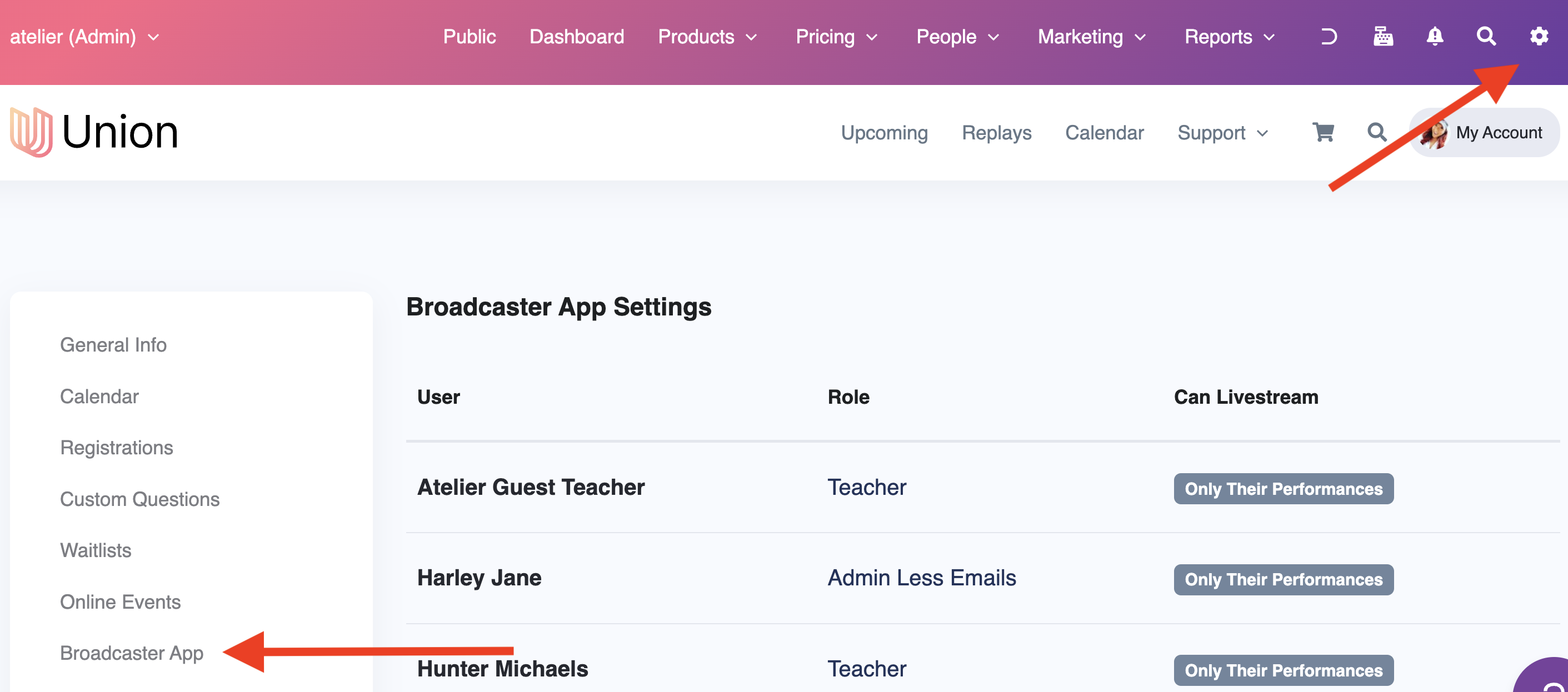1568x692 pixels.
Task: Open Online Events settings
Action: tap(120, 602)
